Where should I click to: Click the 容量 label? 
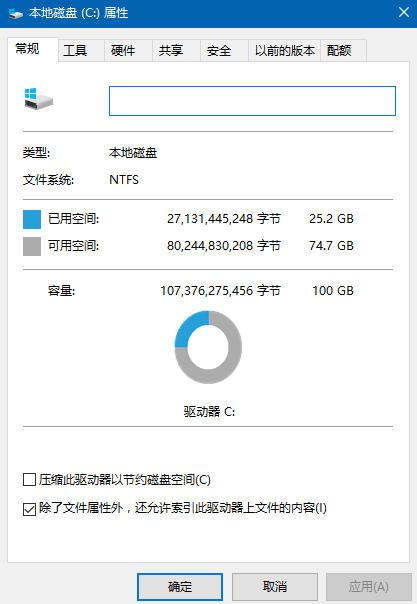(x=62, y=290)
